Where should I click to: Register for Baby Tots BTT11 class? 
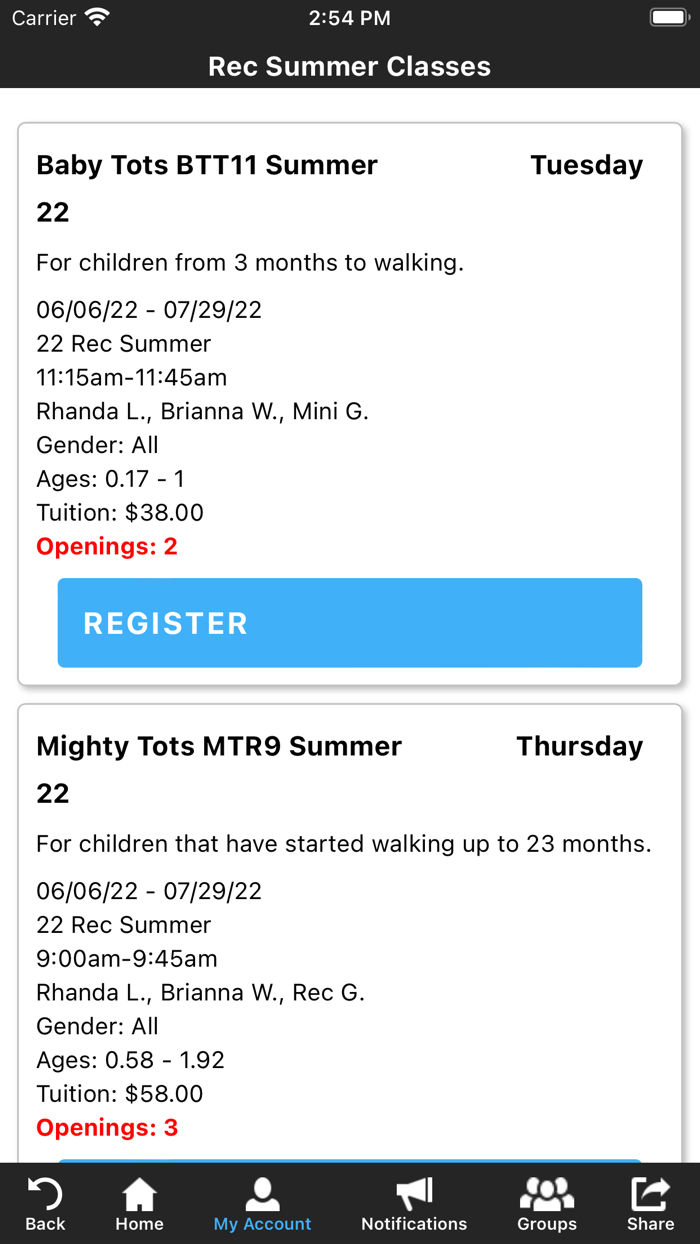click(x=350, y=623)
